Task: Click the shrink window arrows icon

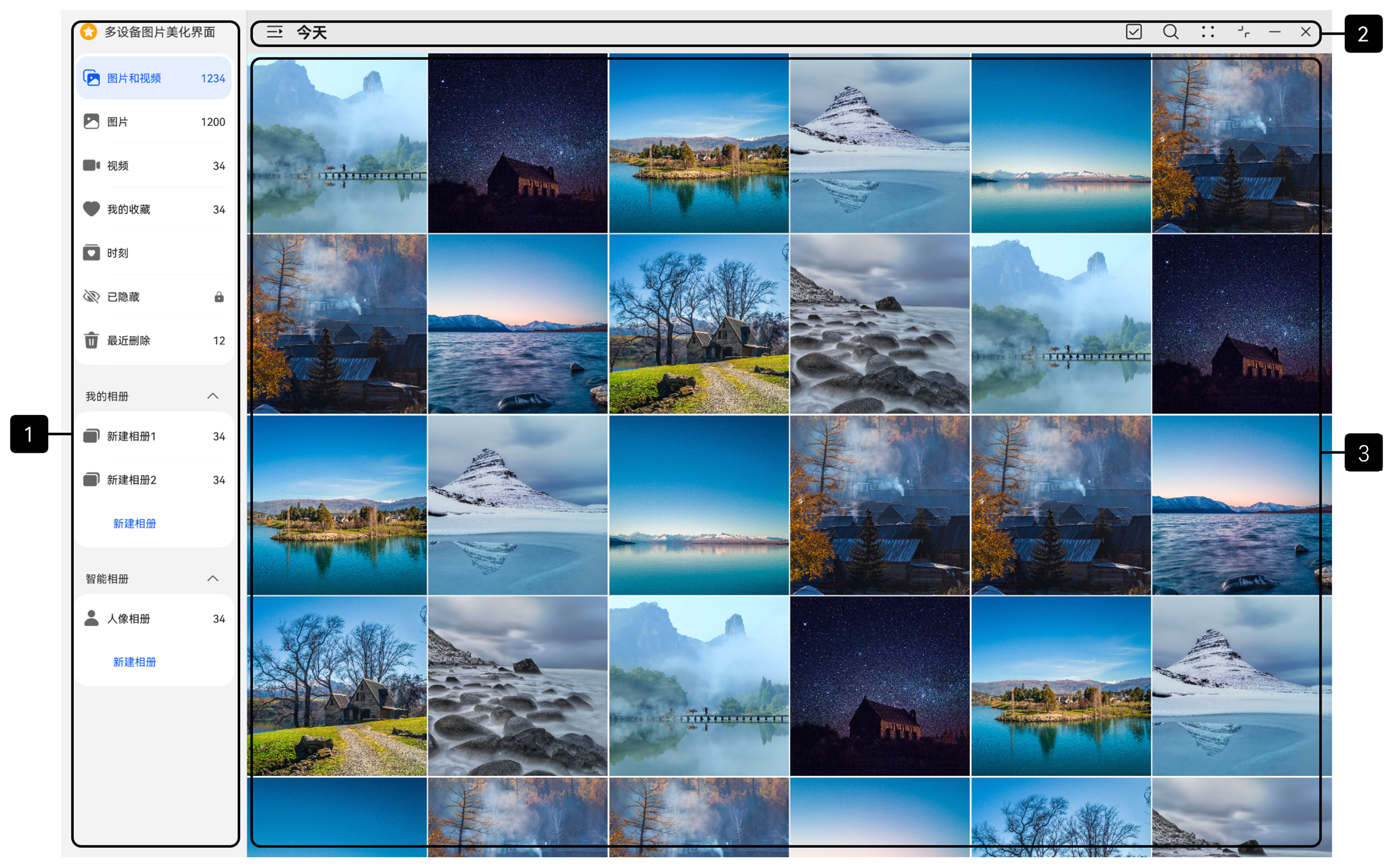Action: tap(1243, 32)
